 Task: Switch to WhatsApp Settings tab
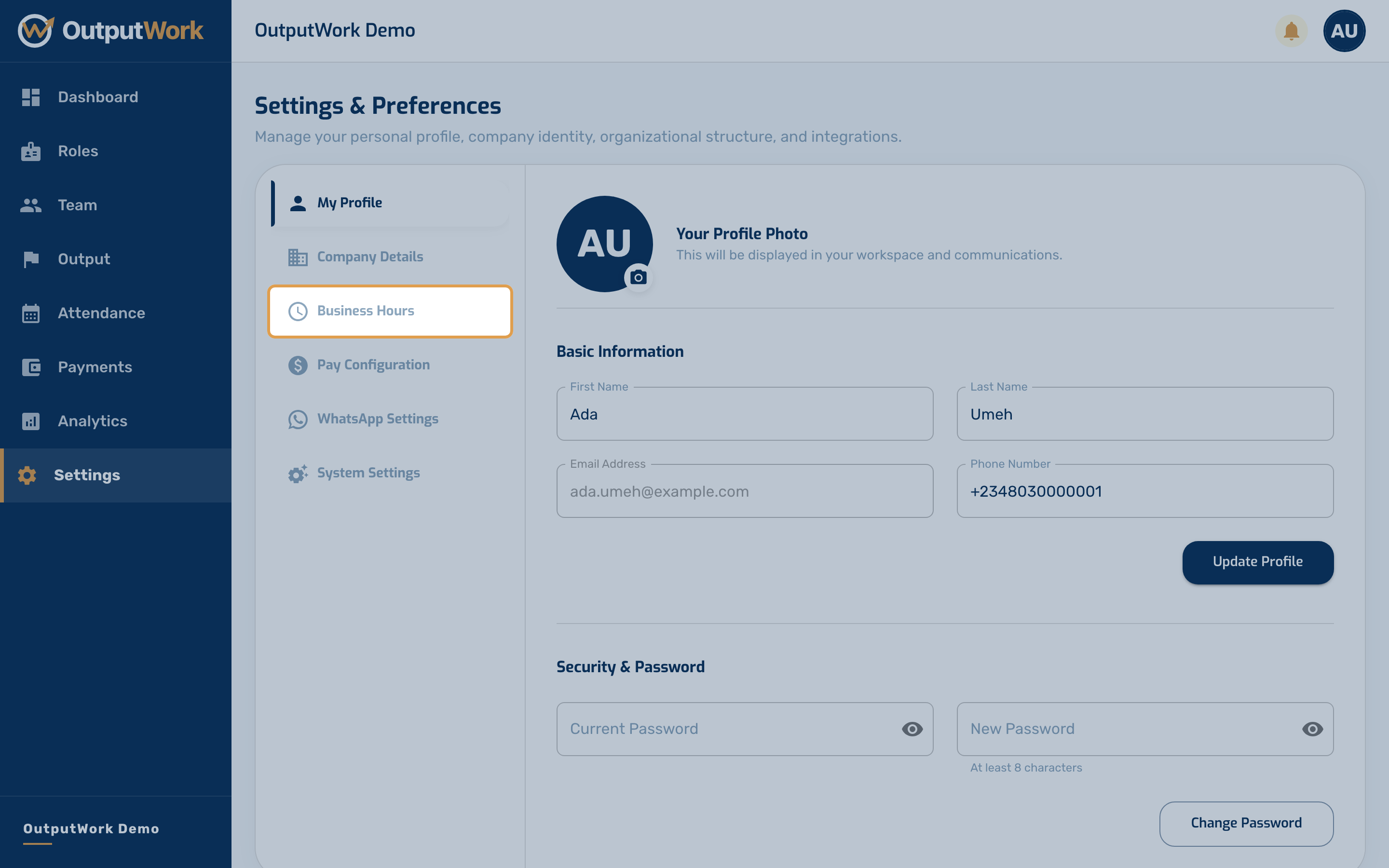point(390,419)
